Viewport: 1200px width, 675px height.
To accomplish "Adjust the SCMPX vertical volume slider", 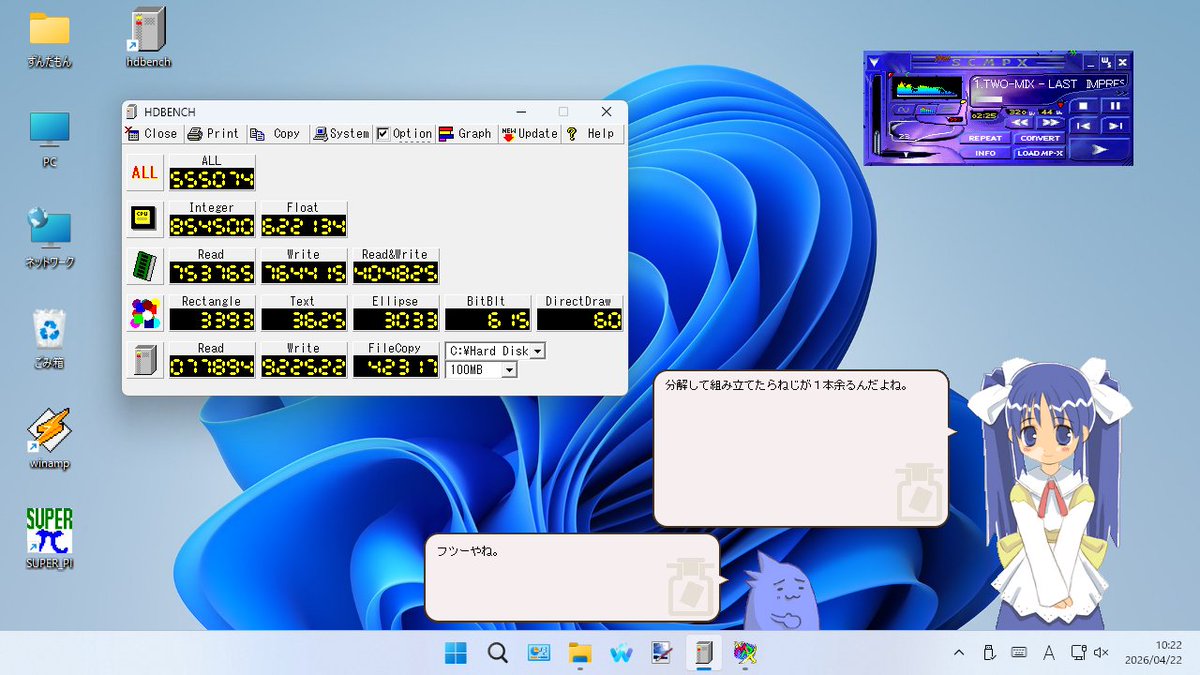I will (877, 114).
